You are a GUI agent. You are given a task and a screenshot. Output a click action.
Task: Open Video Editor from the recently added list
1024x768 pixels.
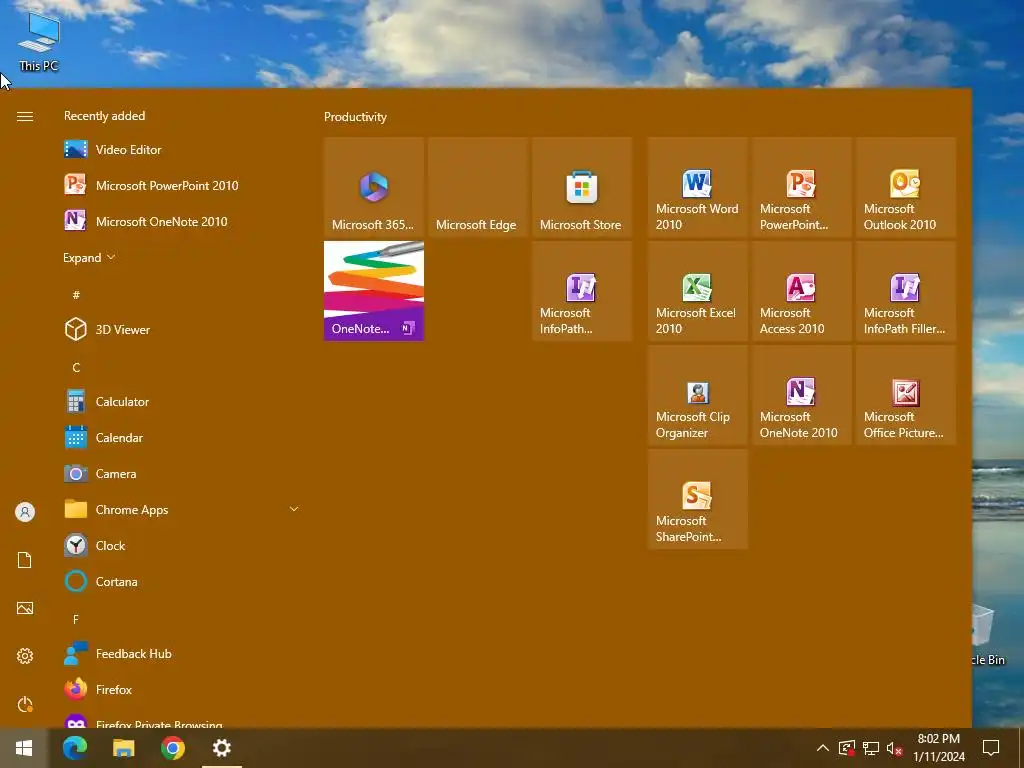pyautogui.click(x=180, y=150)
